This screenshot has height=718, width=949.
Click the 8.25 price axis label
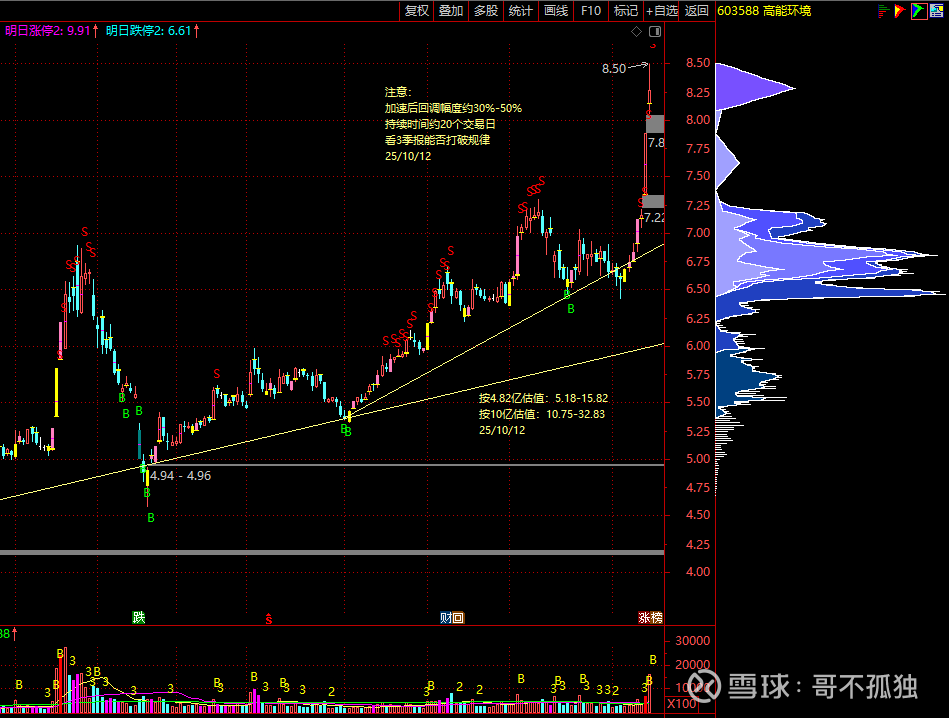tap(698, 92)
